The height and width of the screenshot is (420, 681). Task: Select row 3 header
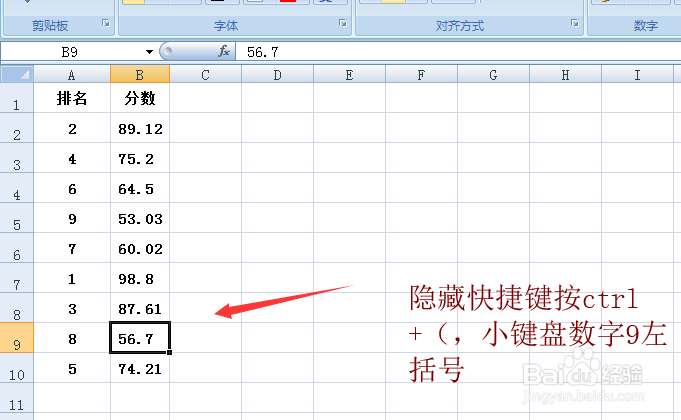pos(17,159)
